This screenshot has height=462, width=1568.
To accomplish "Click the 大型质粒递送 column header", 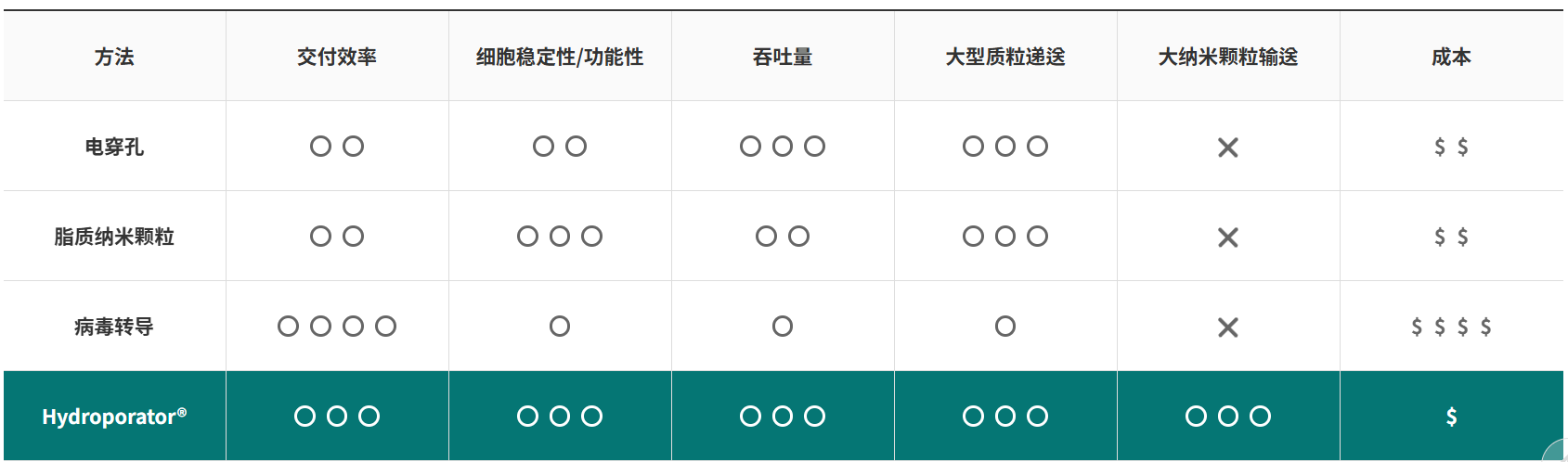I will pyautogui.click(x=1005, y=57).
